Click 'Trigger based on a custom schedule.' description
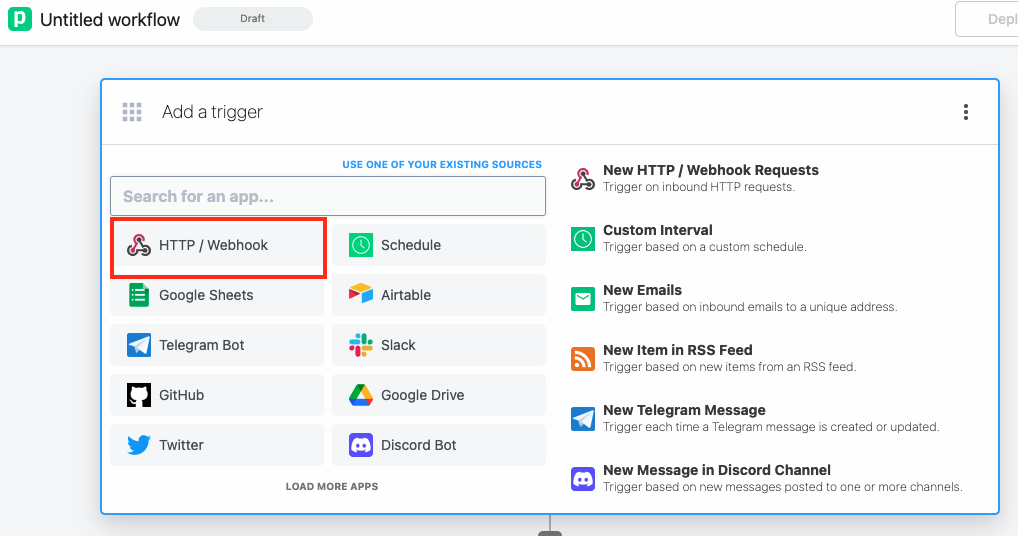Image resolution: width=1018 pixels, height=536 pixels. tap(704, 247)
